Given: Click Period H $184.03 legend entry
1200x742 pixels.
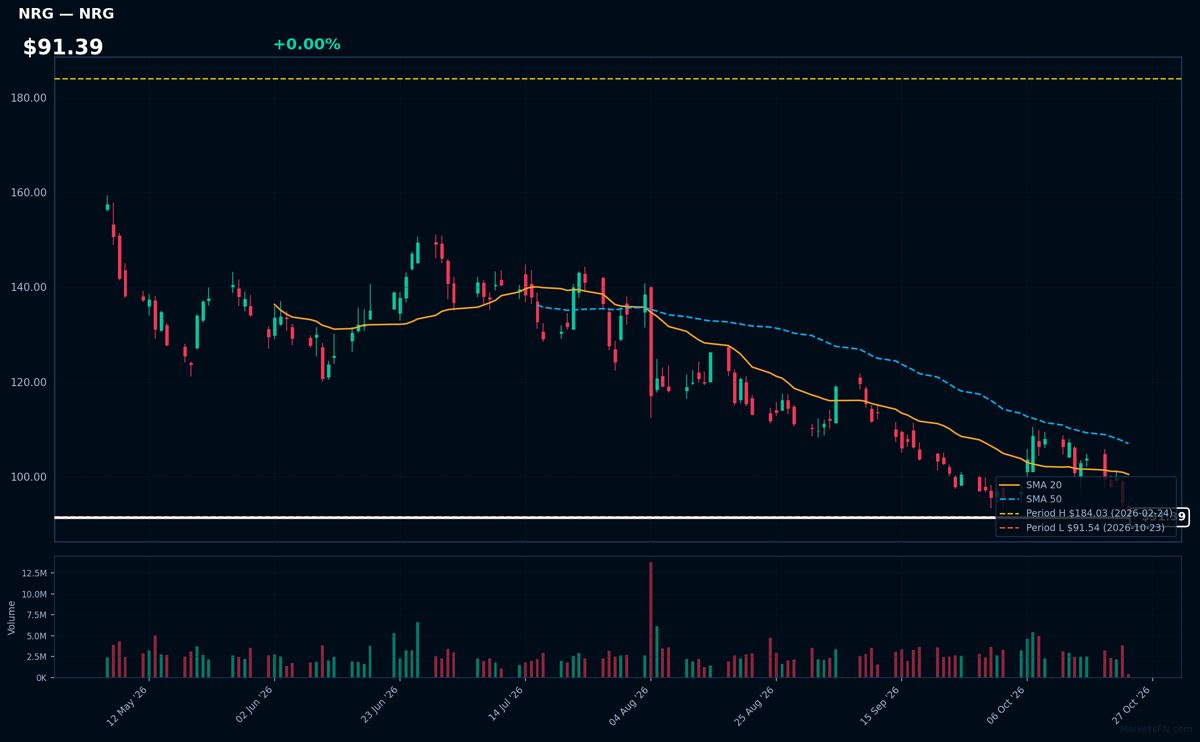Looking at the screenshot, I should pyautogui.click(x=1085, y=513).
